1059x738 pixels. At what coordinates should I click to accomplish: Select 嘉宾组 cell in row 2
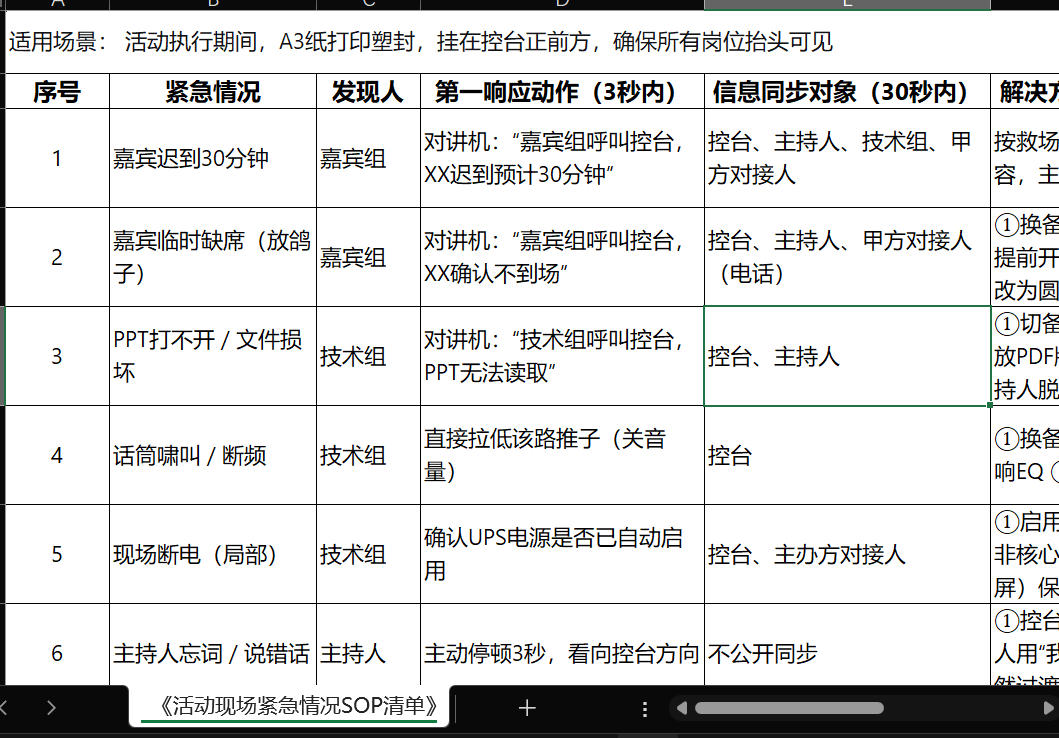[368, 257]
